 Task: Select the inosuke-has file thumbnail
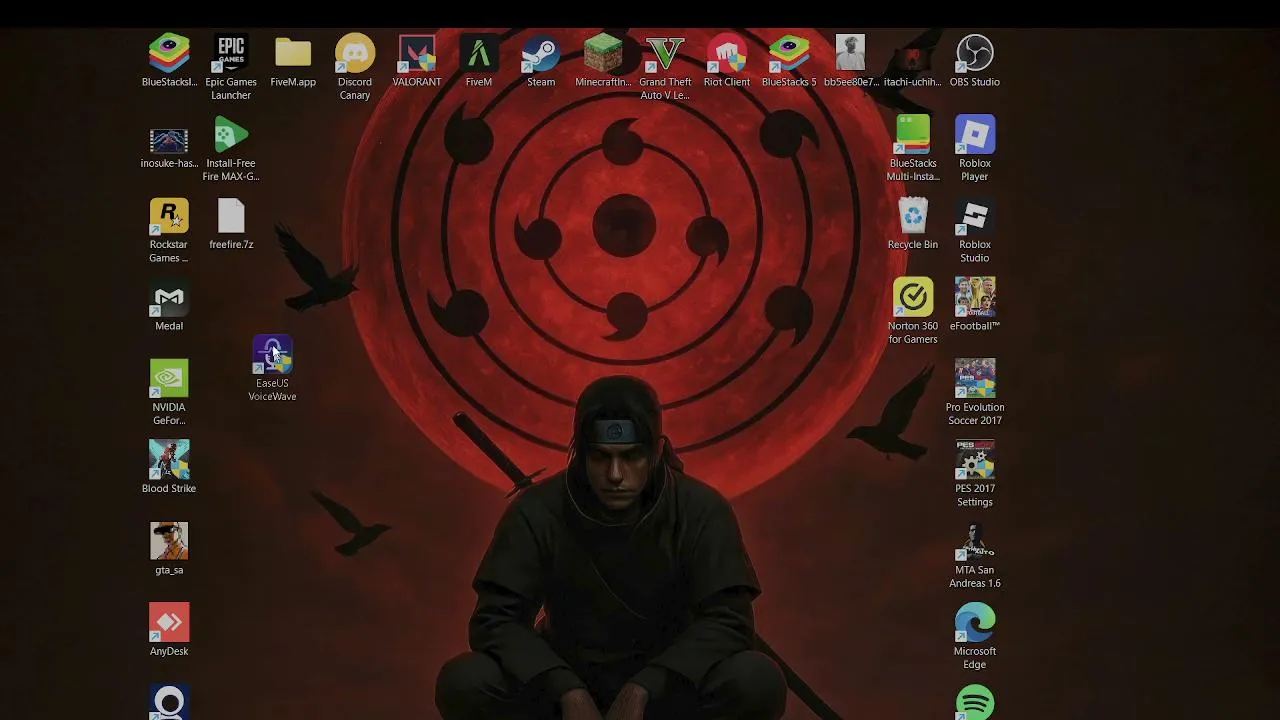(x=169, y=140)
